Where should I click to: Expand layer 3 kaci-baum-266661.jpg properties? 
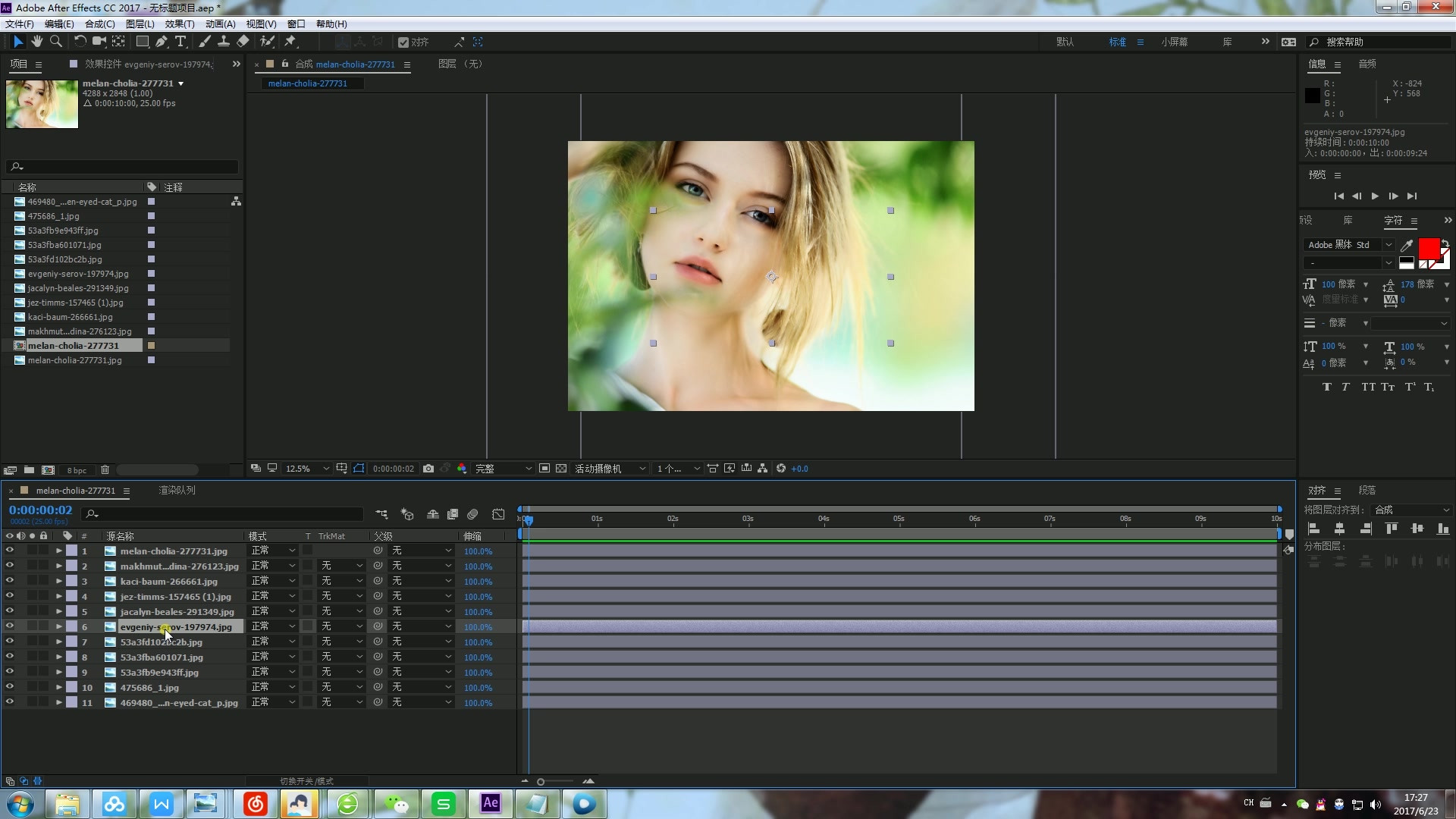pos(58,581)
